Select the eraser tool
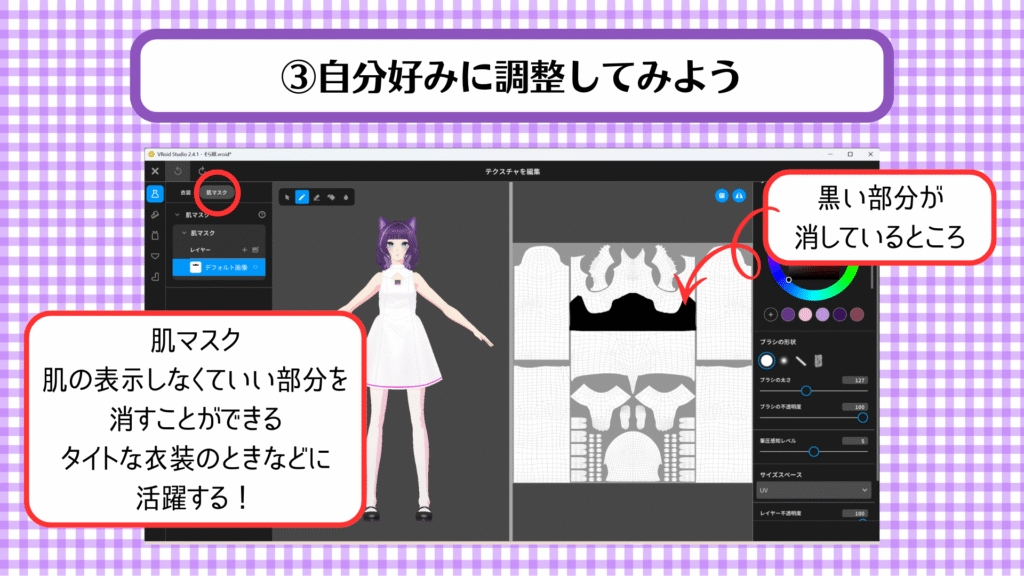This screenshot has width=1024, height=576. point(317,197)
